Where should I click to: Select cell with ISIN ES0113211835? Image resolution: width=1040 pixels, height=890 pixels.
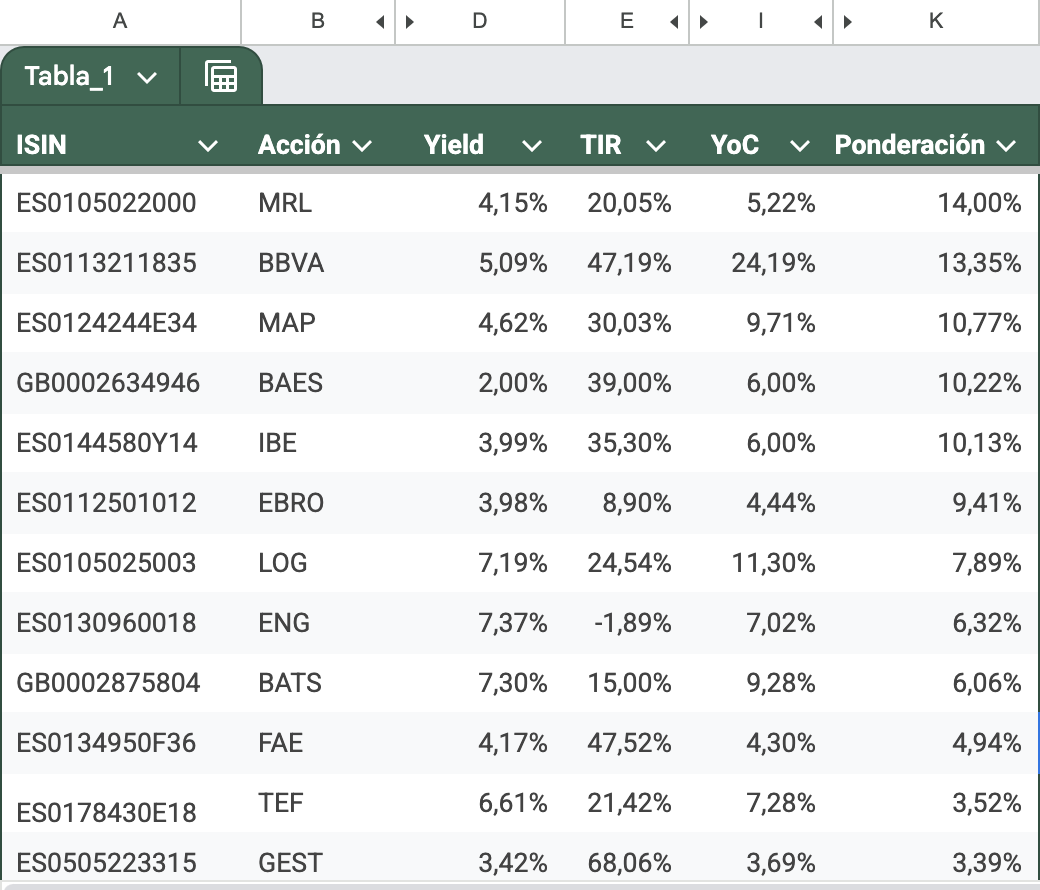(121, 263)
